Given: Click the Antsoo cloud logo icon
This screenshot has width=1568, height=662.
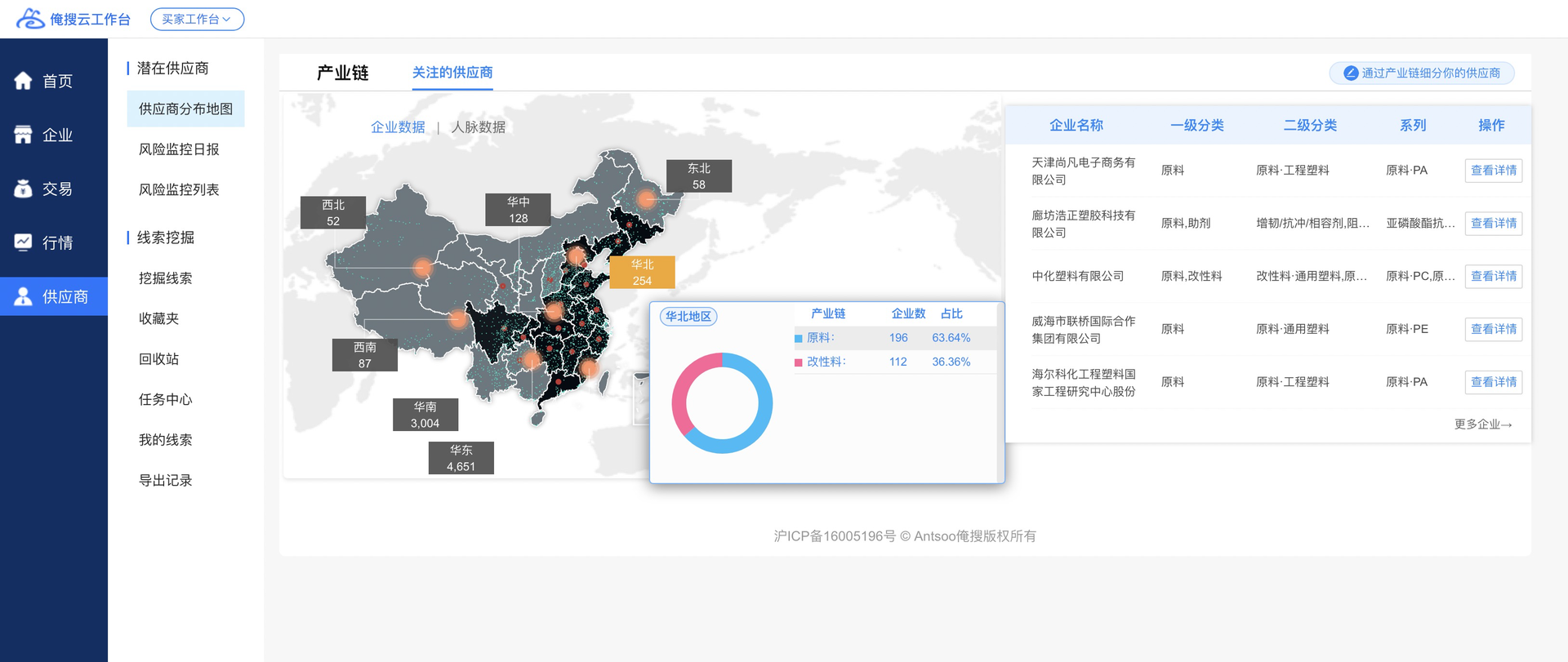Looking at the screenshot, I should tap(30, 19).
